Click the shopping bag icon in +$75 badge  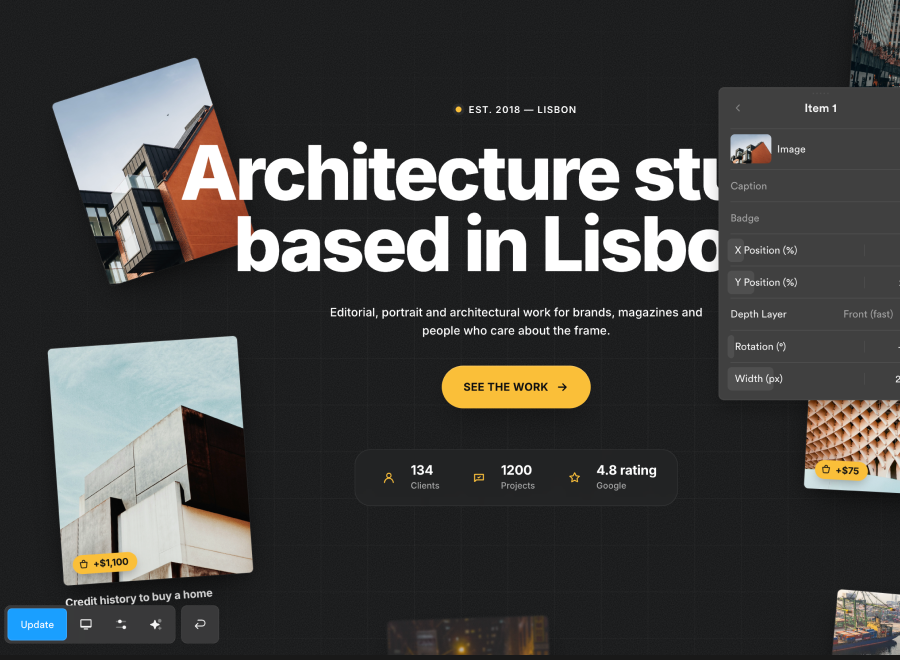tap(826, 469)
